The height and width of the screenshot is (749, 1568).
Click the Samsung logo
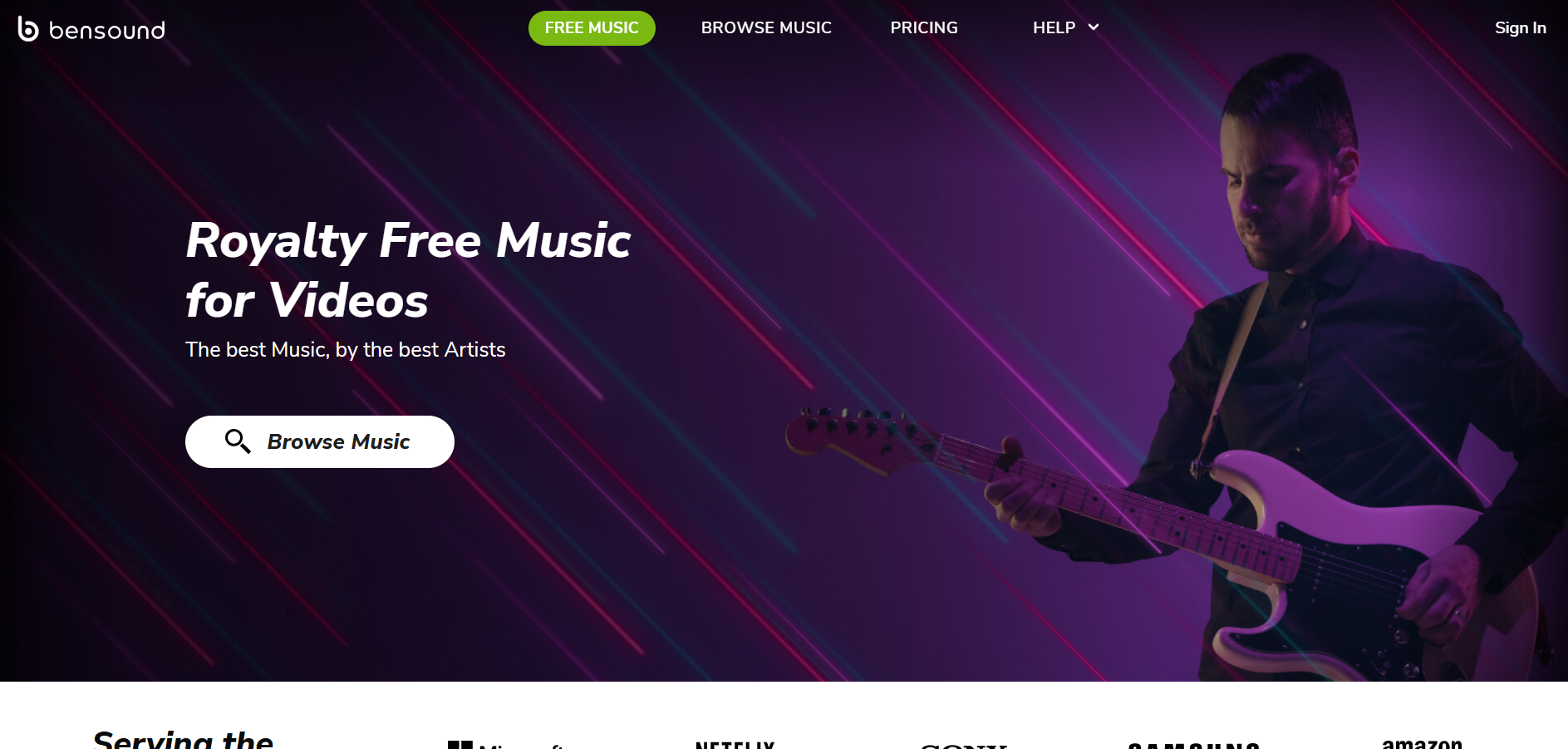(1194, 745)
